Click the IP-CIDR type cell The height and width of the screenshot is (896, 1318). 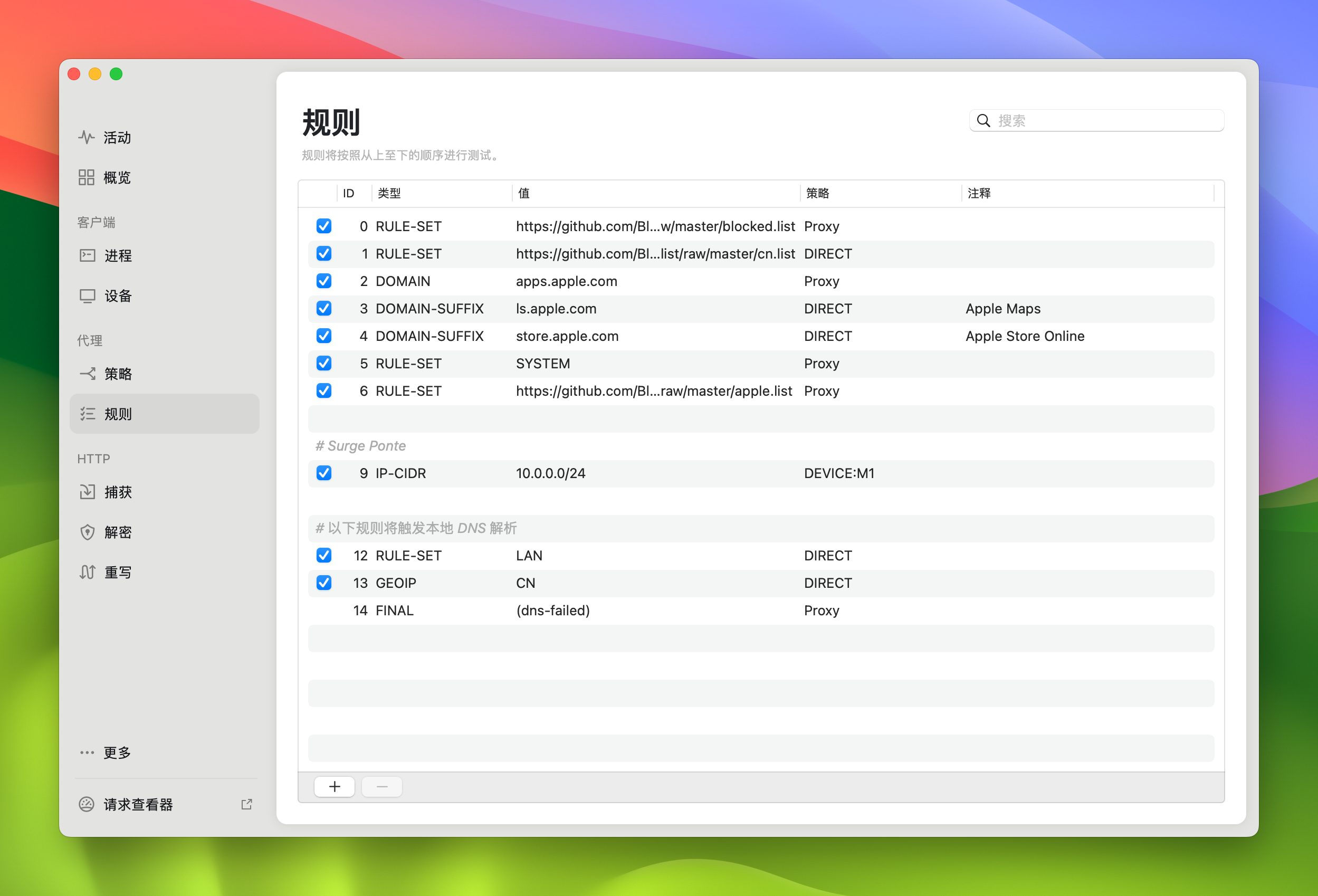[400, 473]
